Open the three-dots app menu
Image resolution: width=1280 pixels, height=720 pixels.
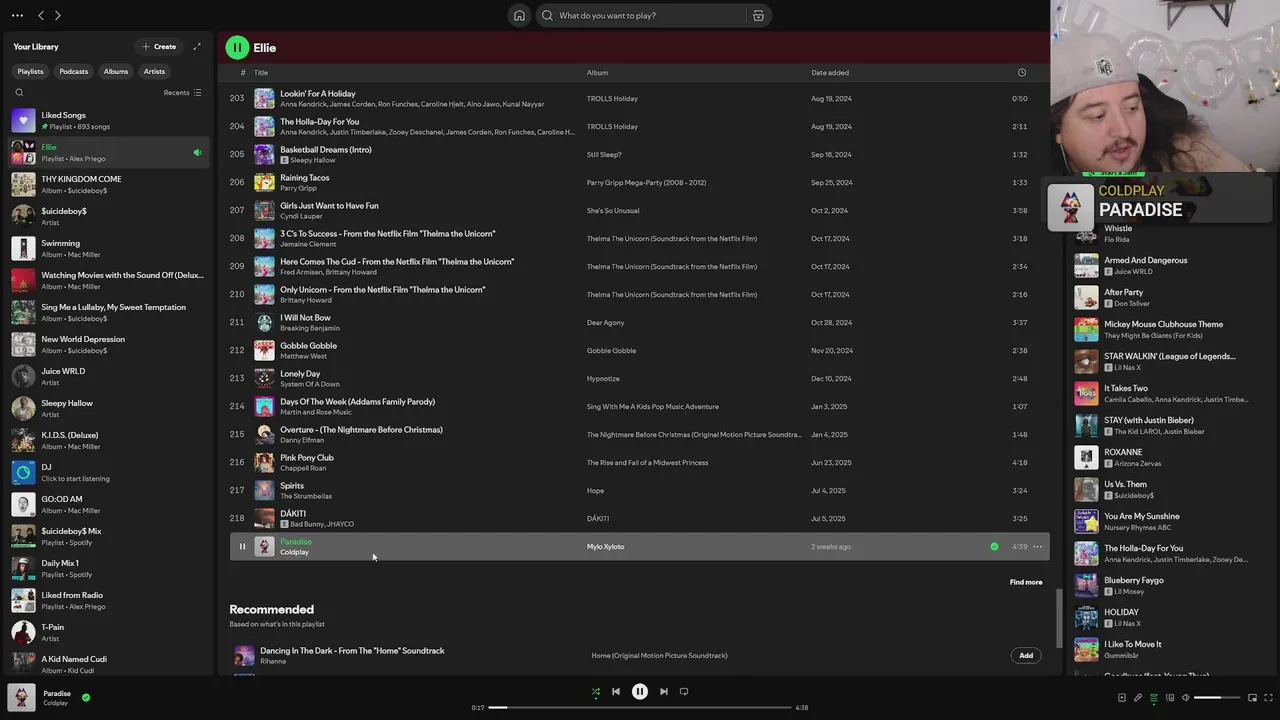[17, 15]
